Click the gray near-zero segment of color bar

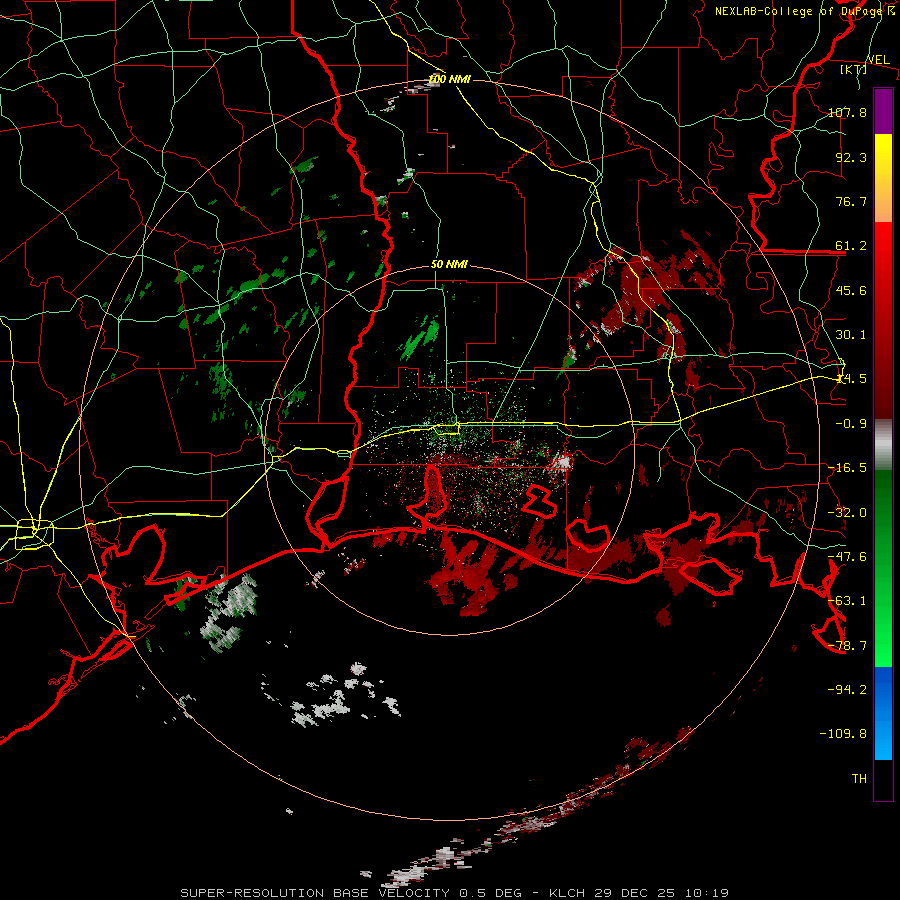point(883,445)
